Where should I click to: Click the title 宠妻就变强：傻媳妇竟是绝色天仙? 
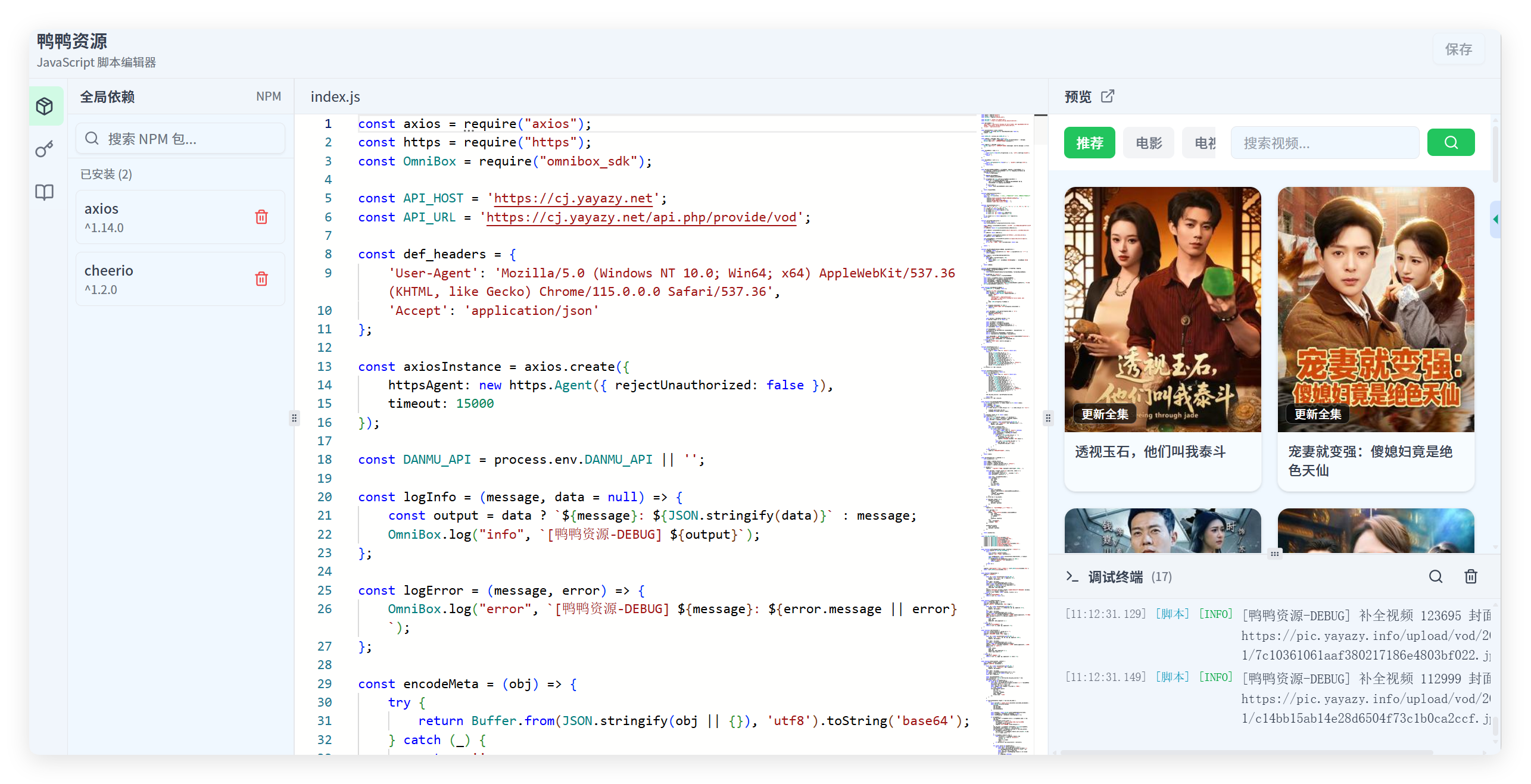pyautogui.click(x=1370, y=461)
